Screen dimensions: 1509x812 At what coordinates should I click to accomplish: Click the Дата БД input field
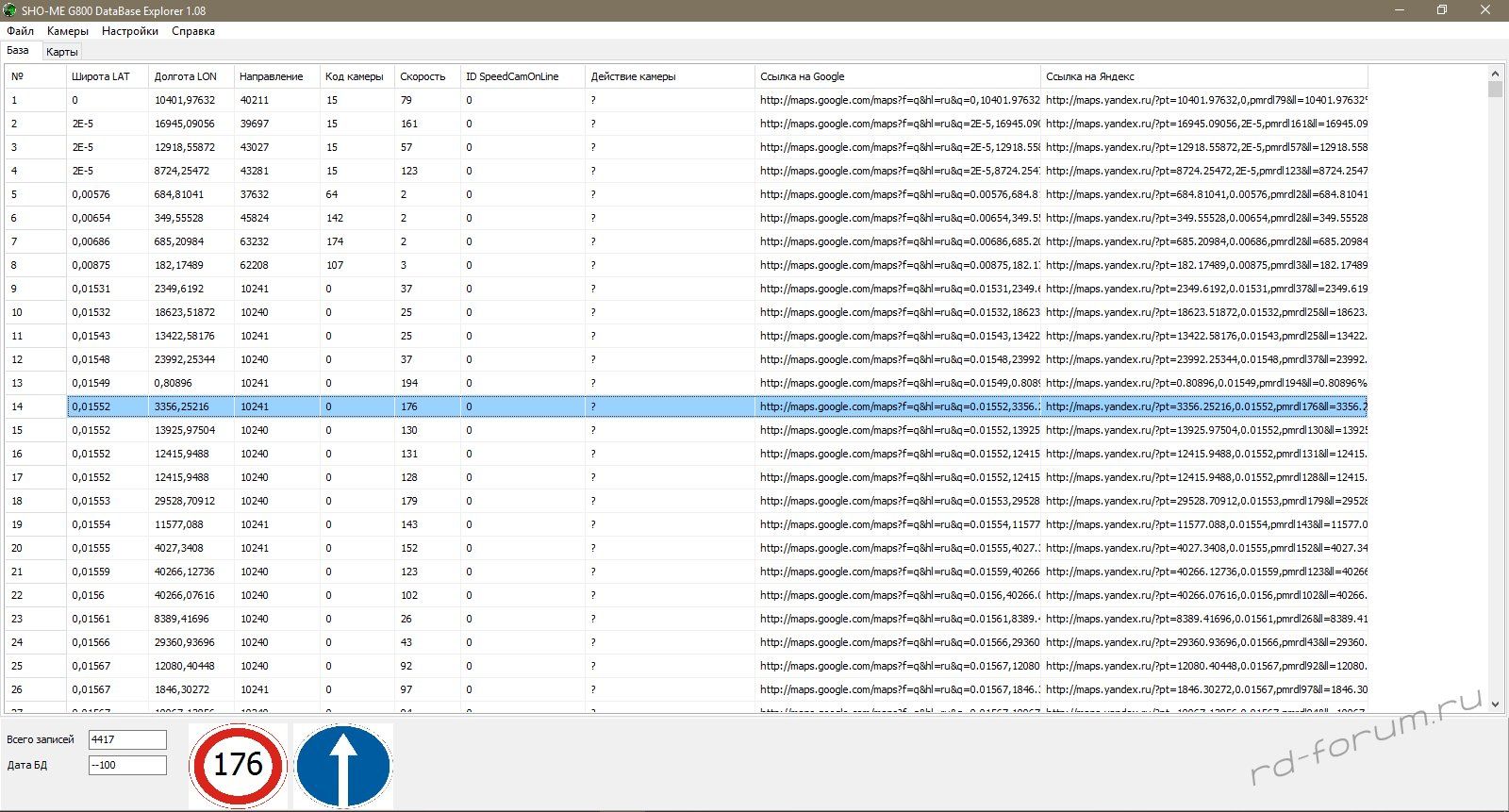pyautogui.click(x=127, y=765)
